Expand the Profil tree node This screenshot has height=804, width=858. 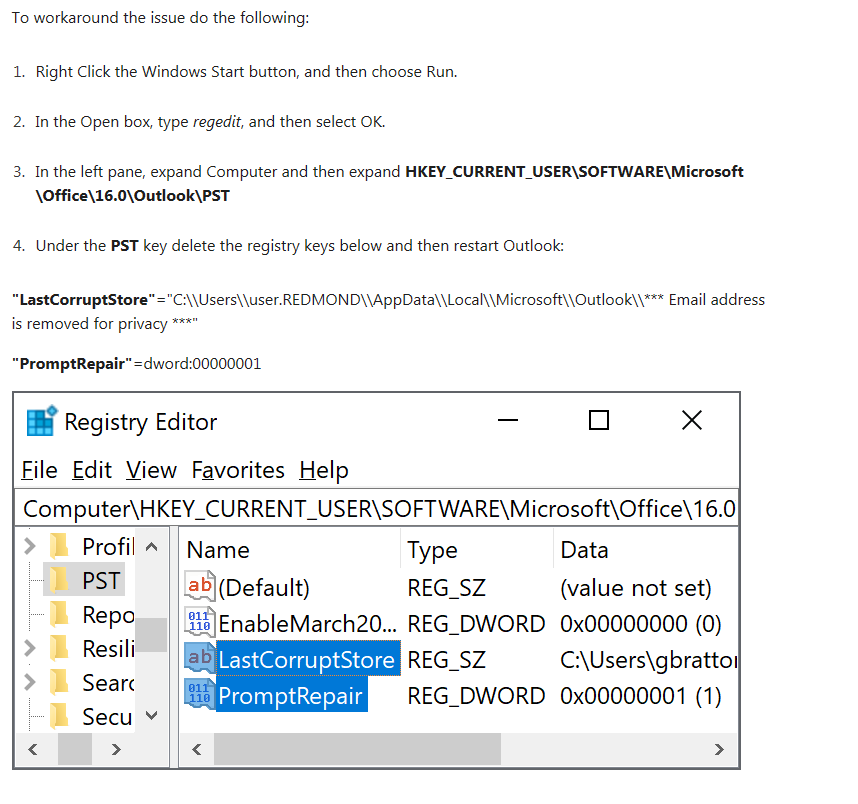click(30, 546)
